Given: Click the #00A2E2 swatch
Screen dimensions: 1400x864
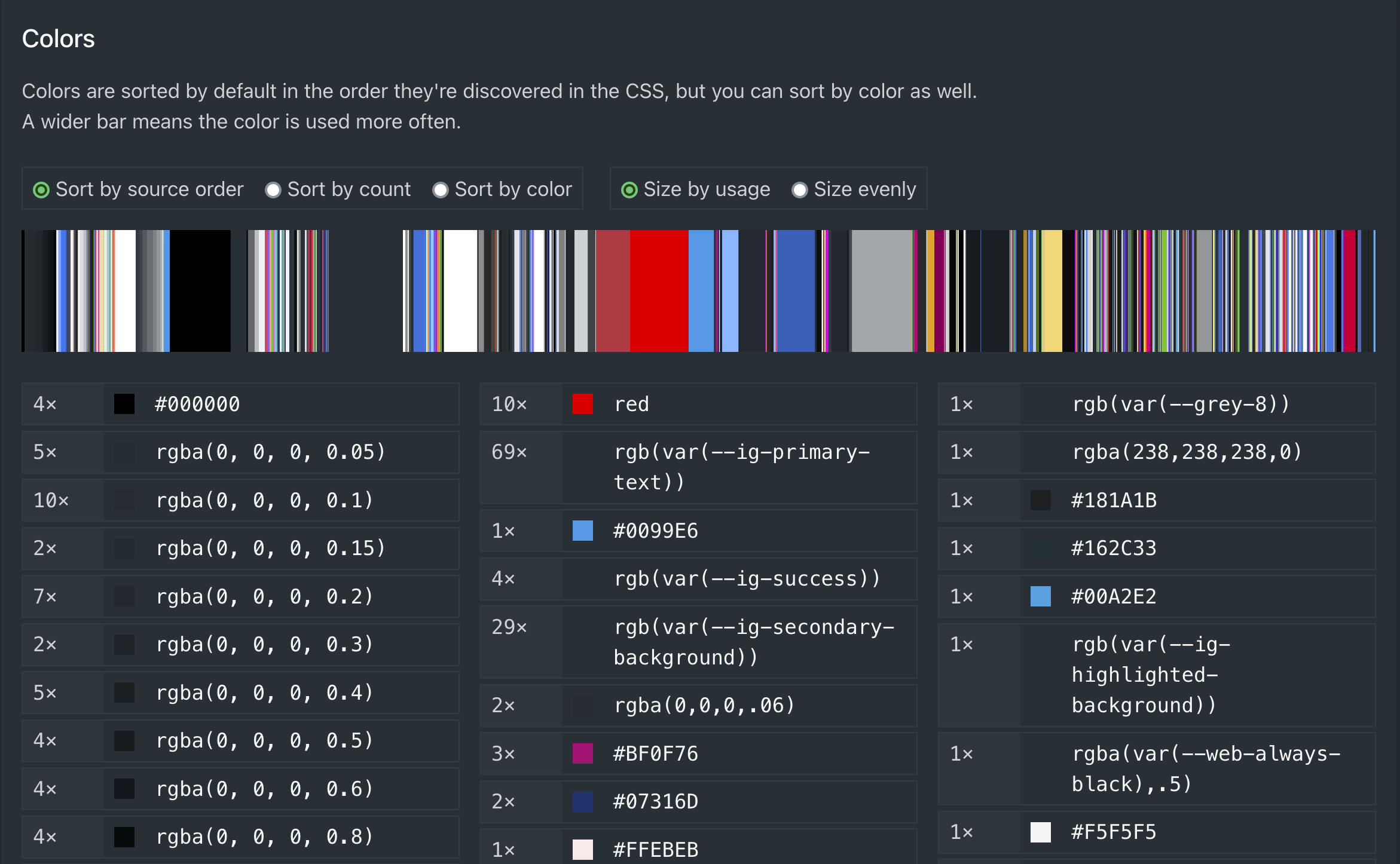Looking at the screenshot, I should pos(1040,596).
